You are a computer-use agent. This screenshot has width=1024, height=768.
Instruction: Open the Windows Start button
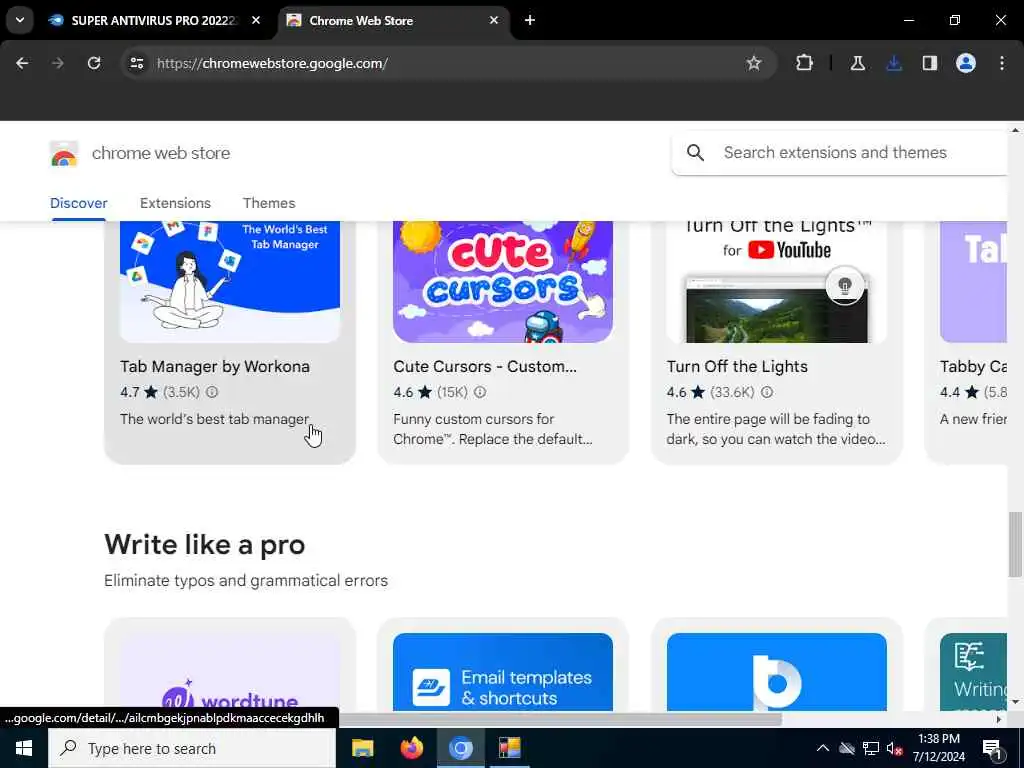coord(24,748)
